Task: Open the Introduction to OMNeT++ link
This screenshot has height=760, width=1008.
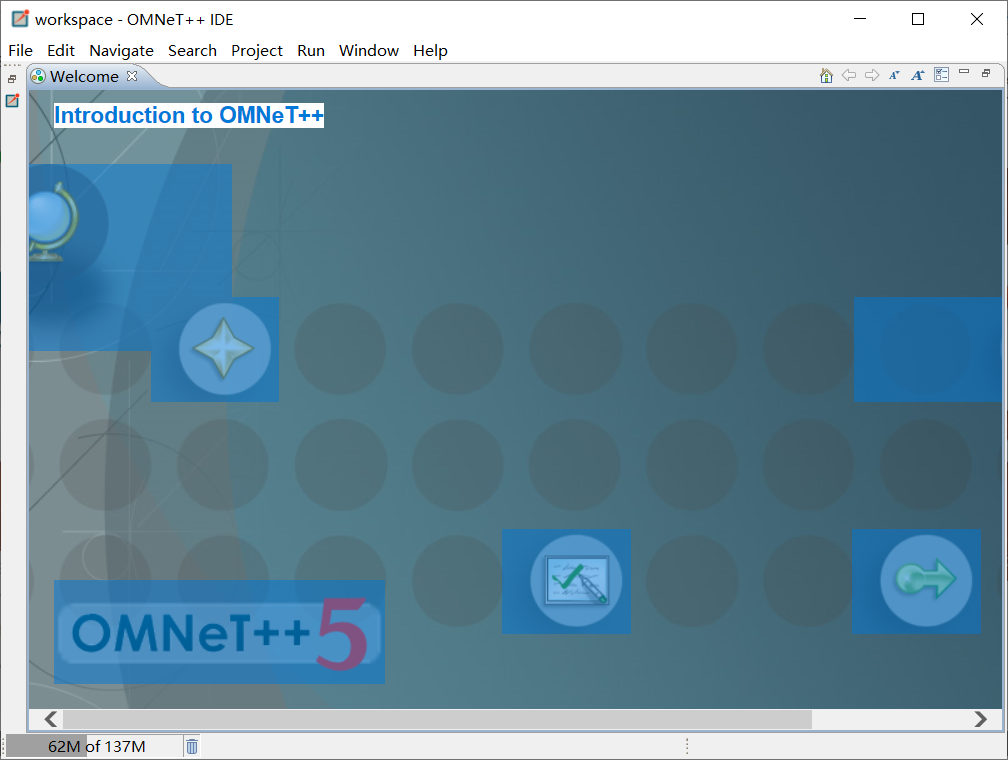Action: [187, 114]
